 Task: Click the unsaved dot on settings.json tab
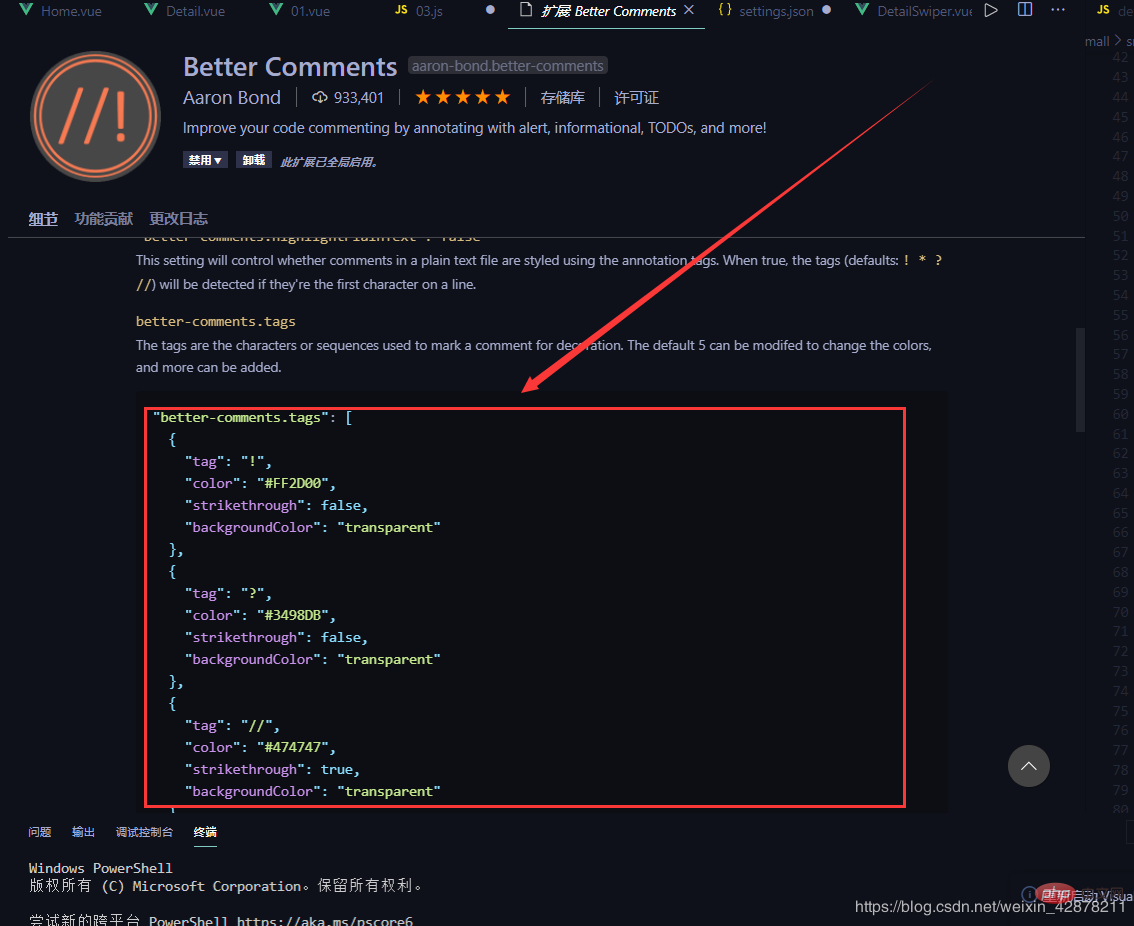(827, 10)
